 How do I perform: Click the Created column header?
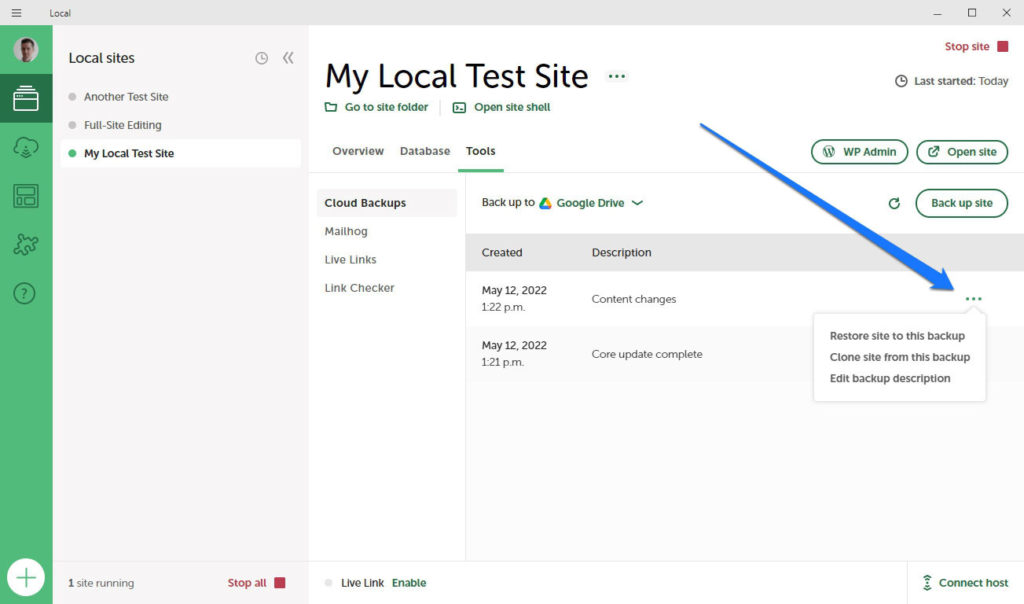coord(502,253)
